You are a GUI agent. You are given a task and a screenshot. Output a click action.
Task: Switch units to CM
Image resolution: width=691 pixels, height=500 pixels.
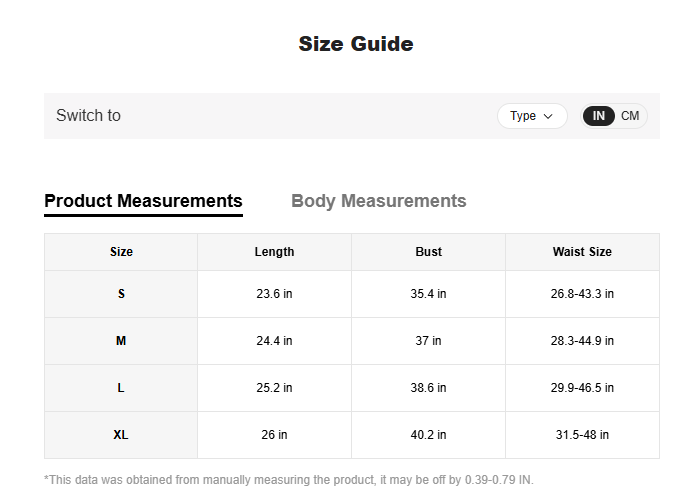(x=630, y=116)
